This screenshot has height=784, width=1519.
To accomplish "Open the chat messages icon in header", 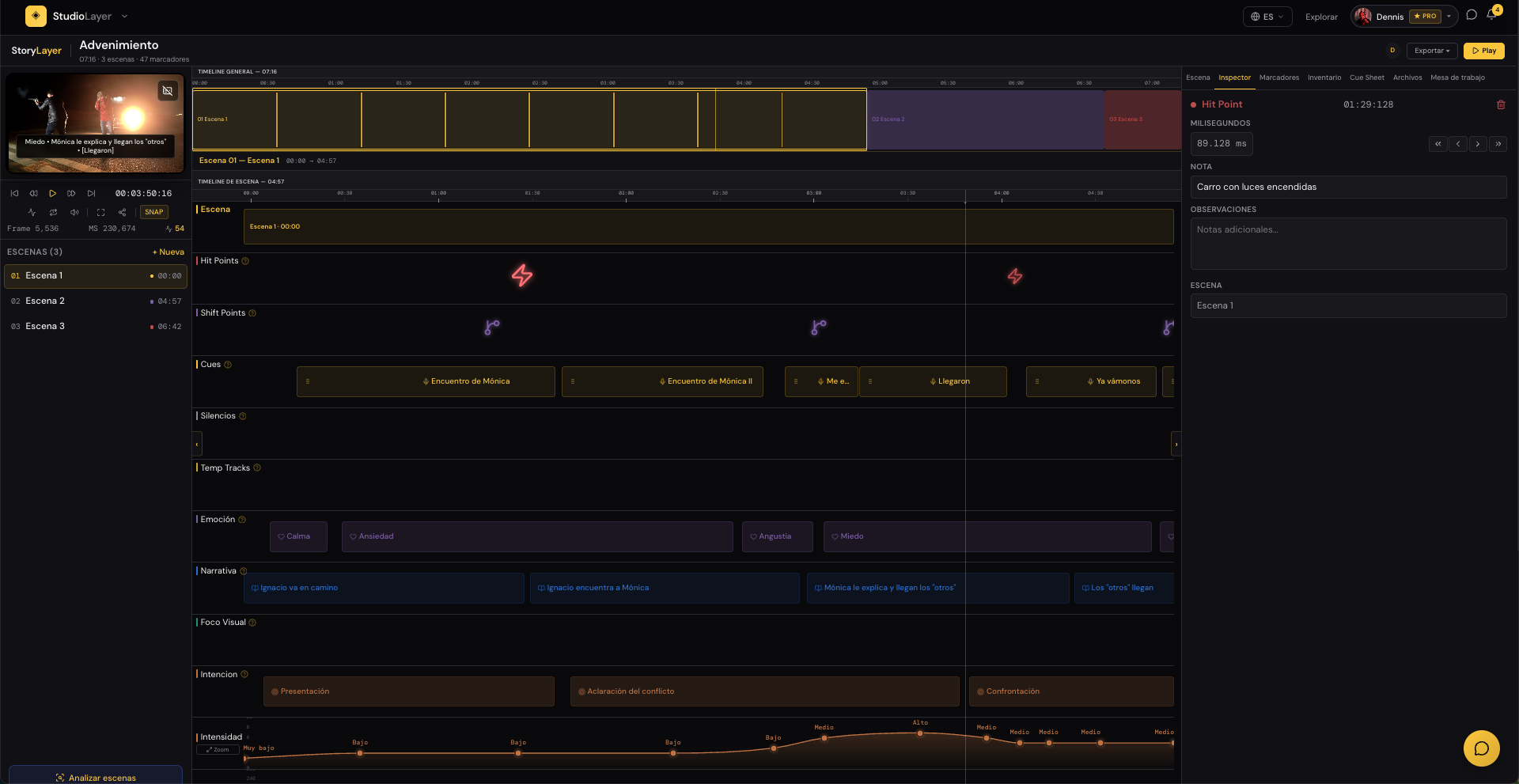I will 1472,15.
